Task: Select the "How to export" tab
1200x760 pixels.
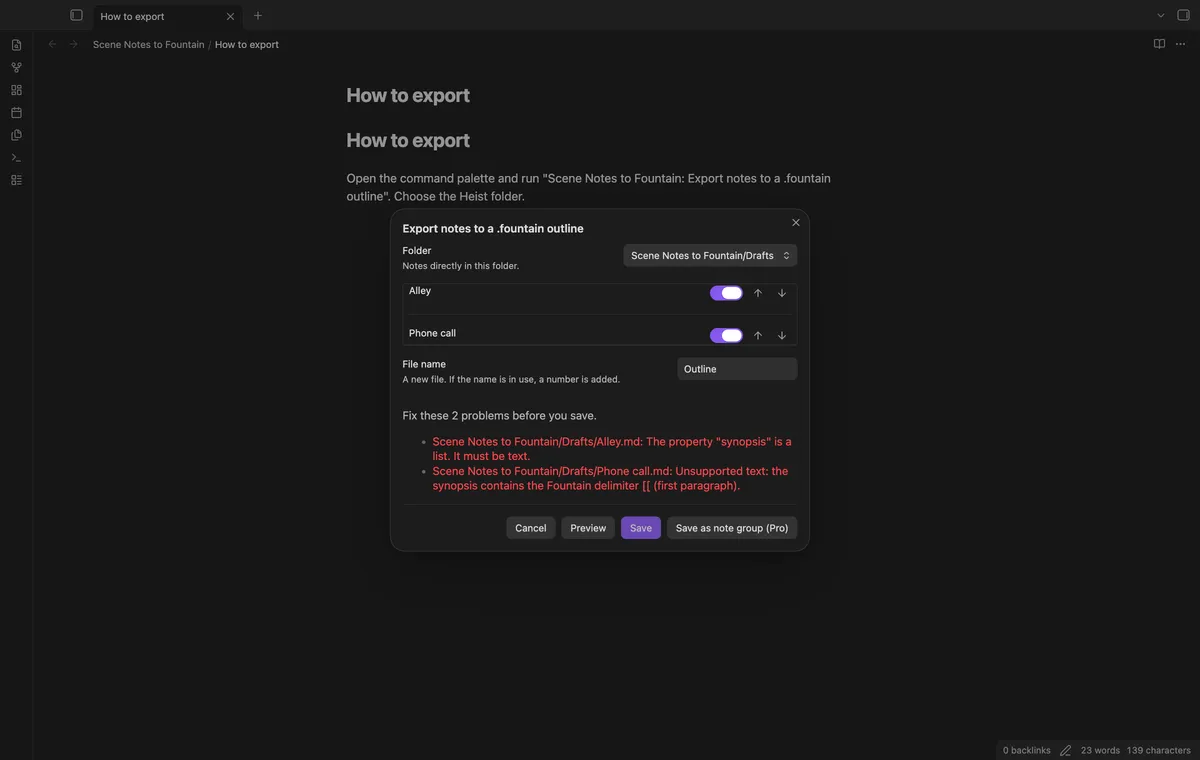Action: click(x=165, y=16)
